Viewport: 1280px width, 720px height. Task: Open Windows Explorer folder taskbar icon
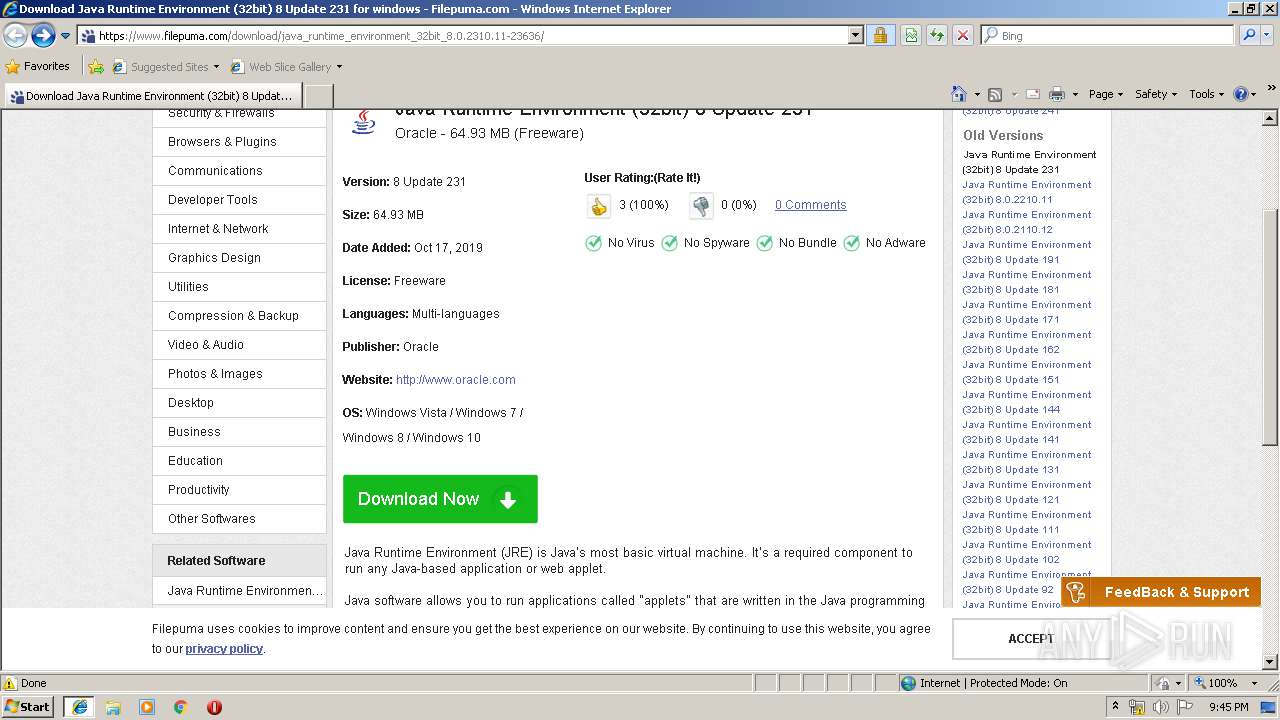click(x=113, y=707)
